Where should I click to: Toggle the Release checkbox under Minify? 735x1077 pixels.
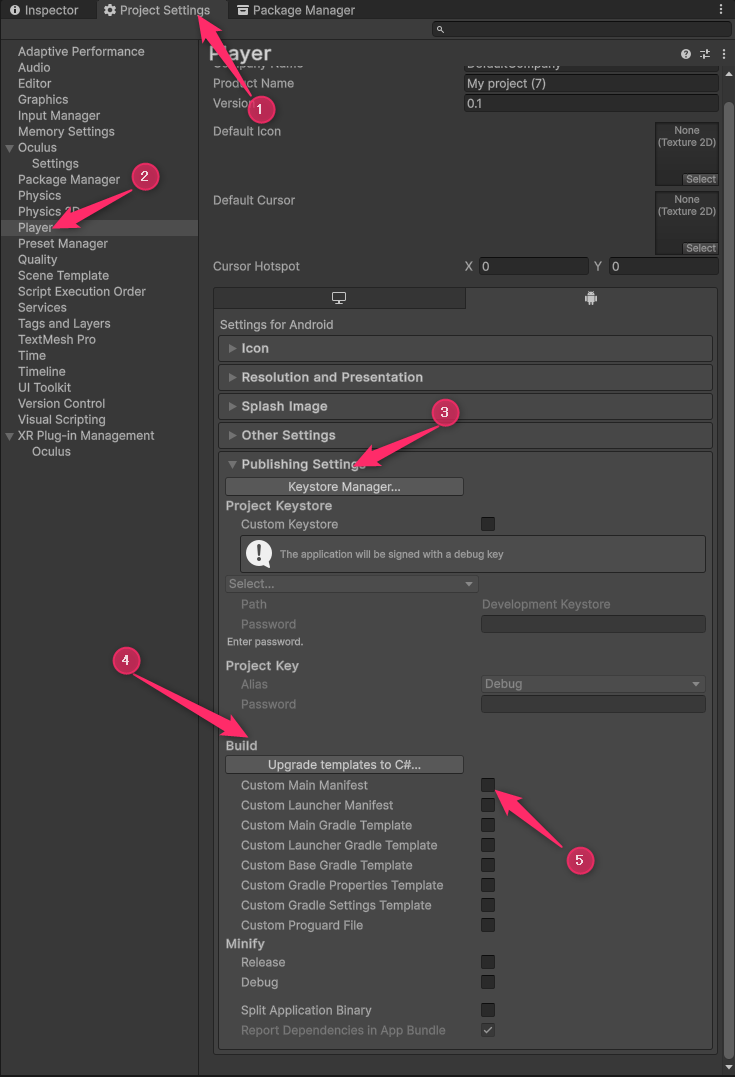pyautogui.click(x=487, y=962)
